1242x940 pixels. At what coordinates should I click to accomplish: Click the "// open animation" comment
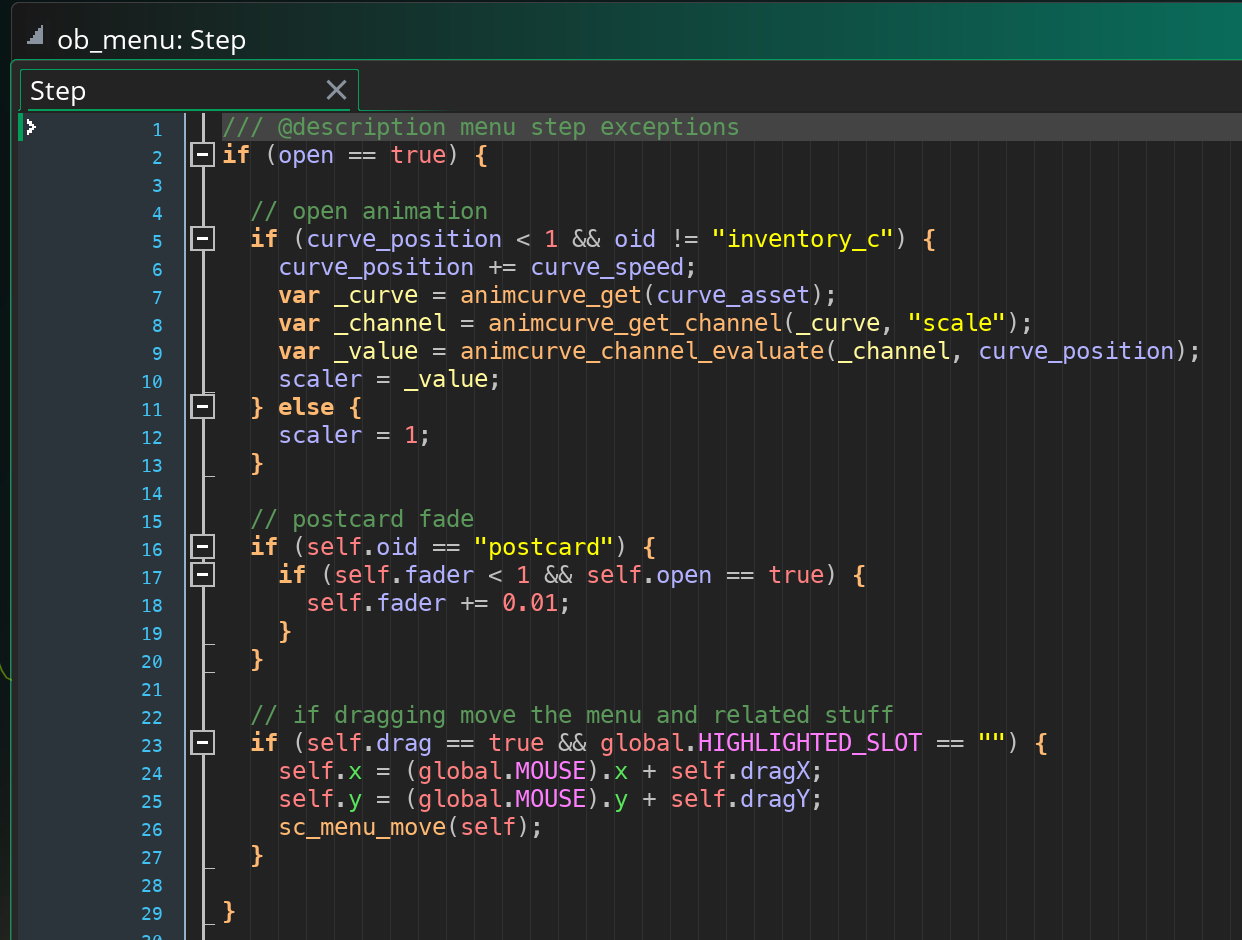coord(369,211)
